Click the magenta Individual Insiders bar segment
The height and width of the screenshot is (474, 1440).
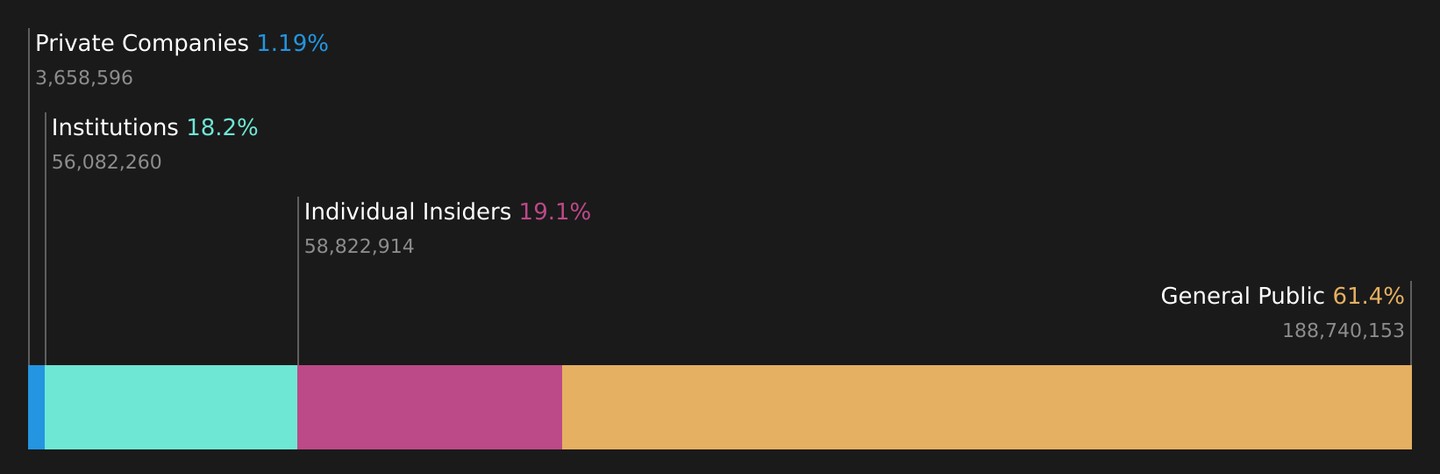click(430, 407)
